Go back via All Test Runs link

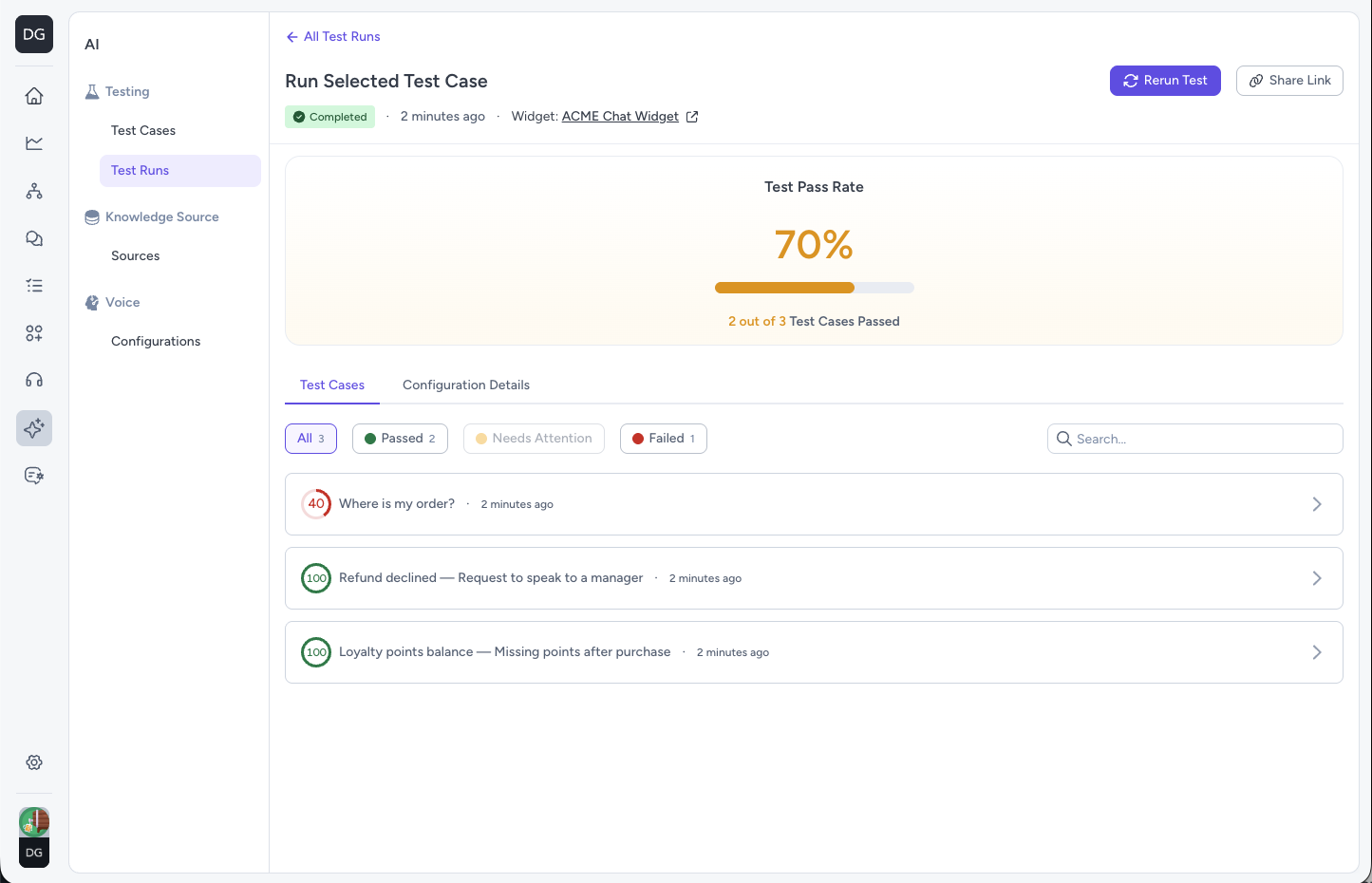333,37
